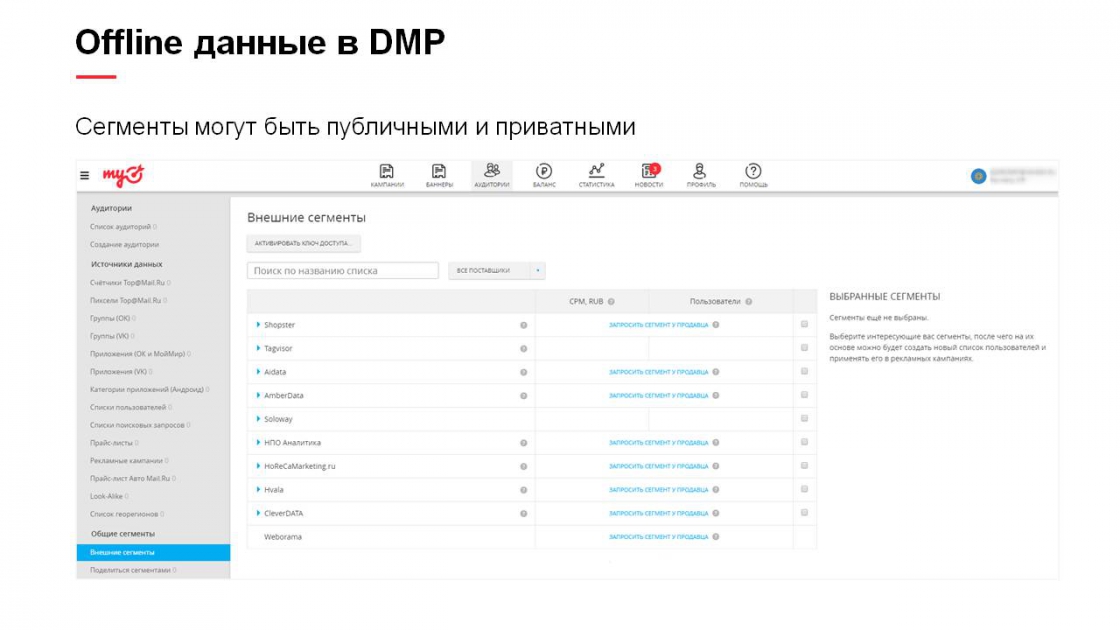Click Запросить сегмент у продавца for CleverDATA
This screenshot has width=1120, height=630.
659,514
